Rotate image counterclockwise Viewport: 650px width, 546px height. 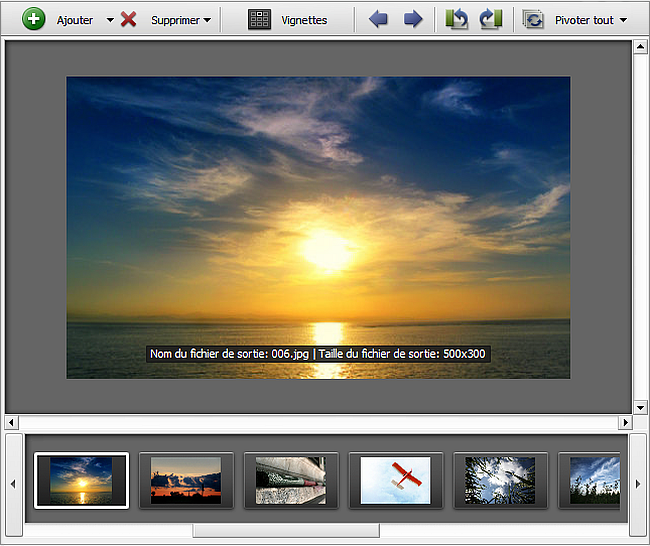[x=457, y=19]
